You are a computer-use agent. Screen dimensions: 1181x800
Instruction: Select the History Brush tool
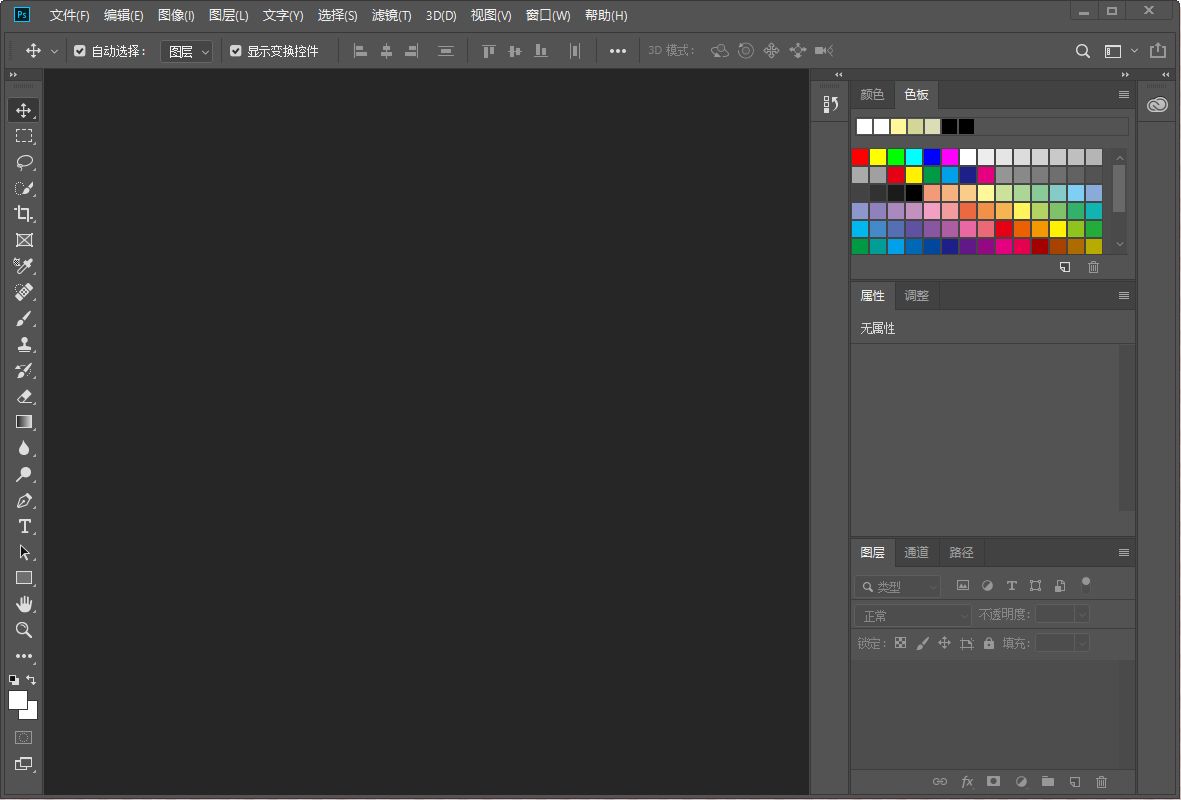pos(24,370)
